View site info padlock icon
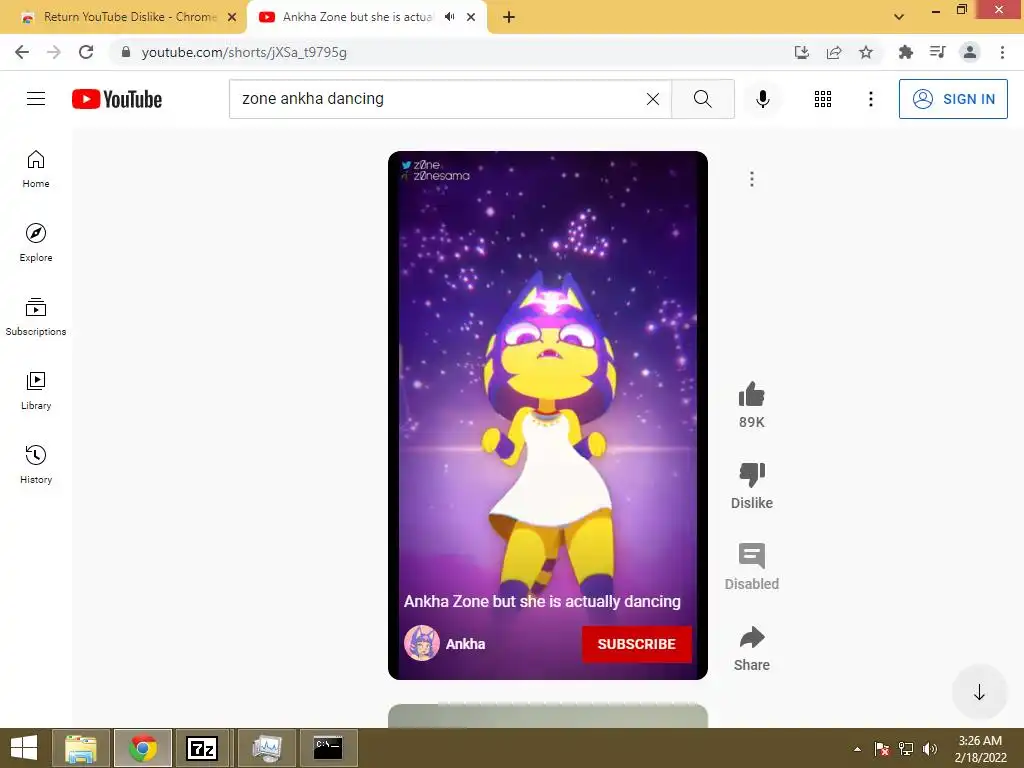Screen dimensions: 1024x768 pyautogui.click(x=126, y=52)
